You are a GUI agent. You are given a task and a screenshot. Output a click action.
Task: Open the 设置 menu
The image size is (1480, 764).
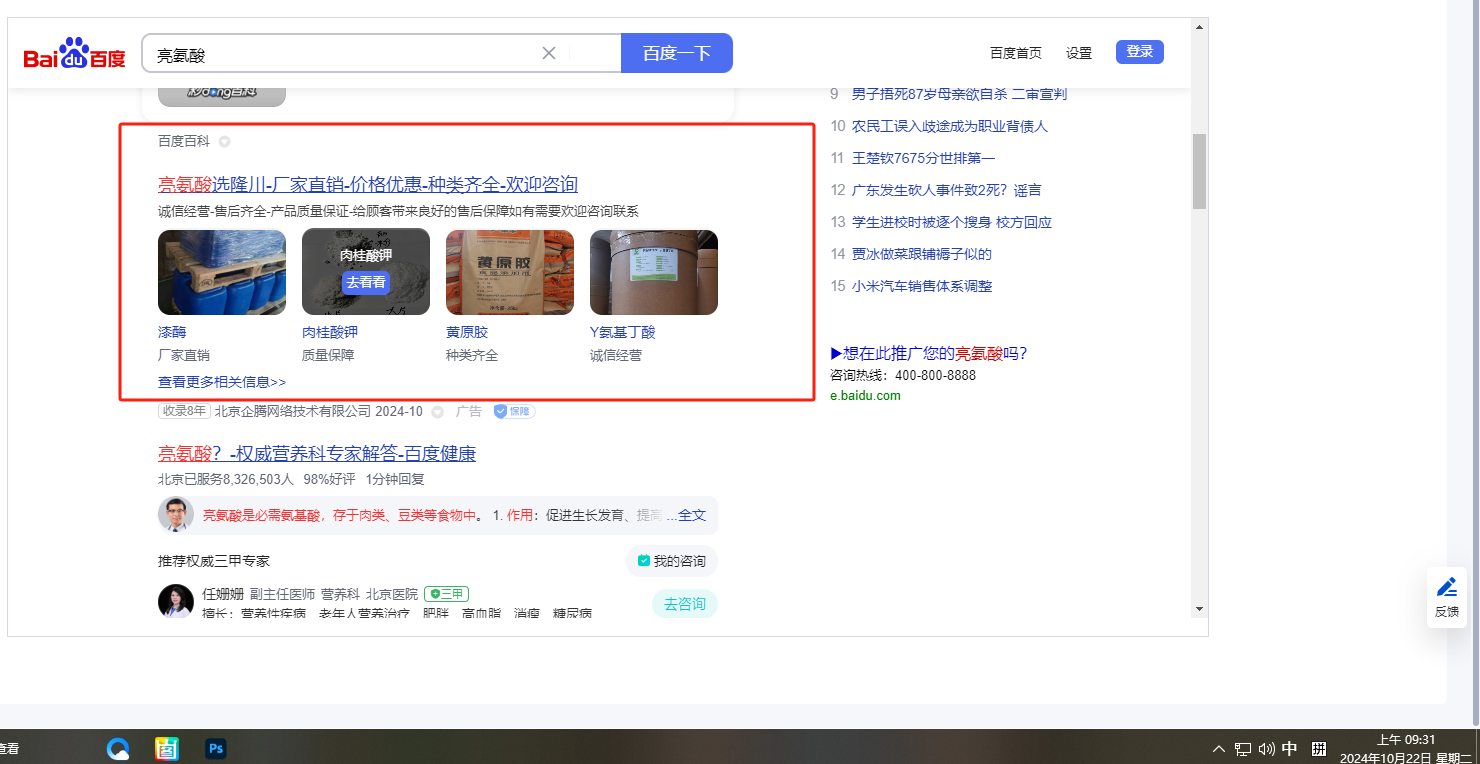point(1079,53)
